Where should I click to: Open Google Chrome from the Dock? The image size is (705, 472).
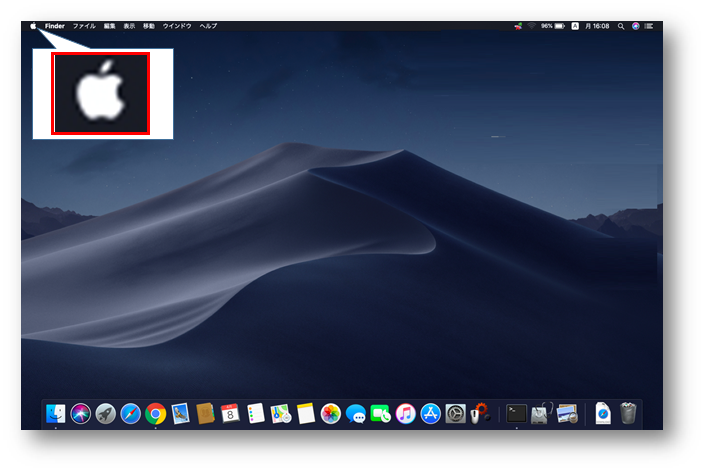[x=156, y=414]
